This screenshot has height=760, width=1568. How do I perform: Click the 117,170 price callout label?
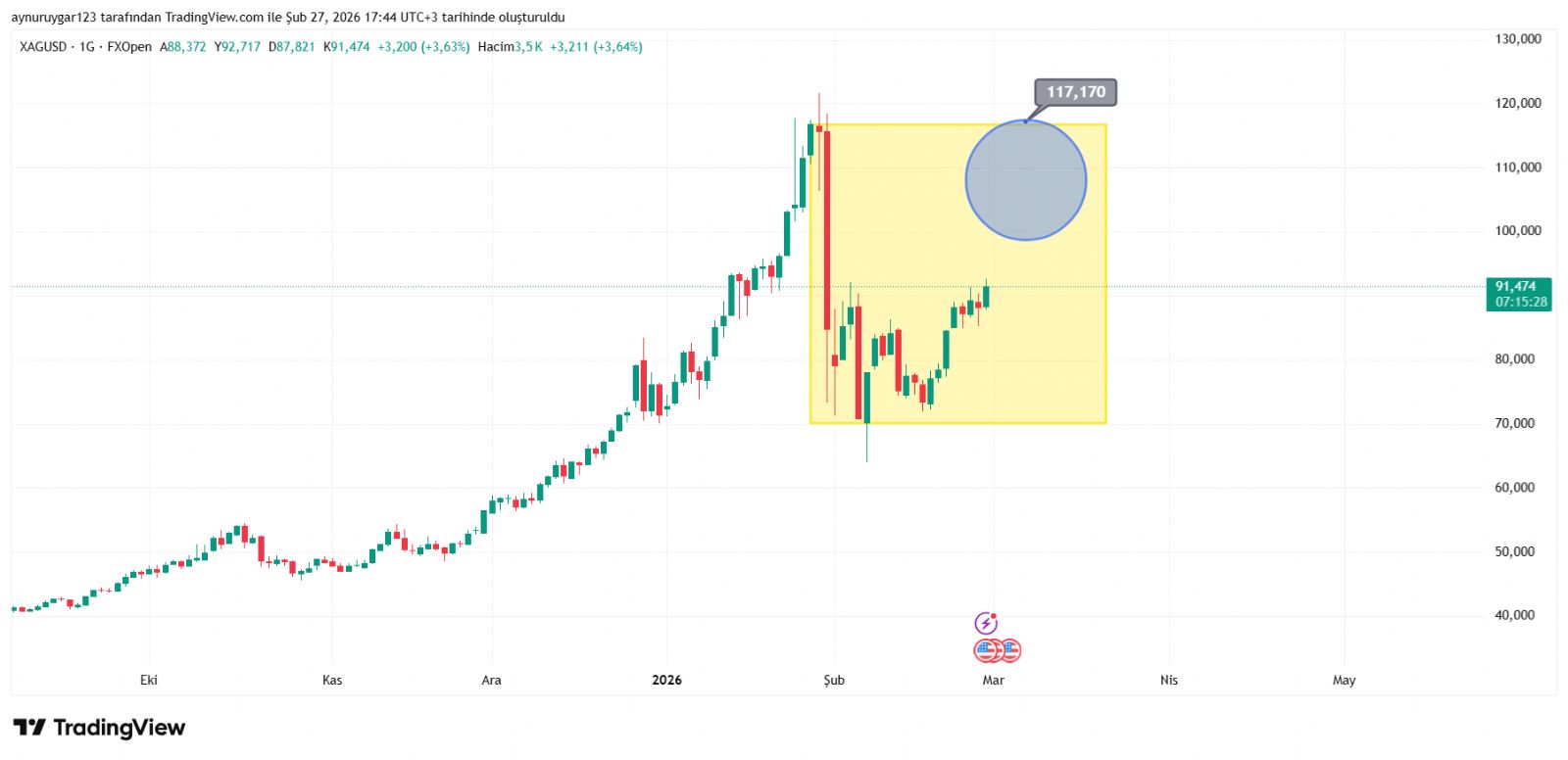click(1075, 92)
